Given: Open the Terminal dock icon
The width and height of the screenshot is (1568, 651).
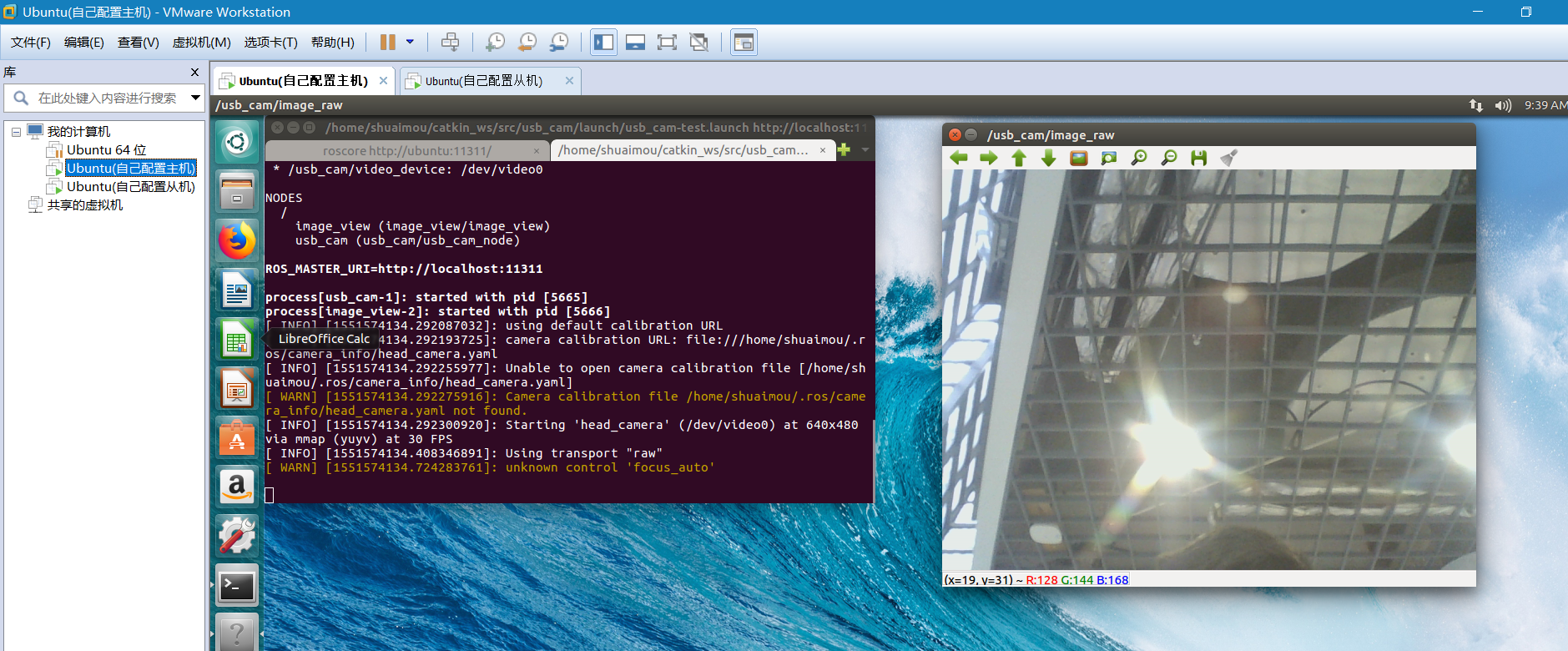Looking at the screenshot, I should point(237,585).
